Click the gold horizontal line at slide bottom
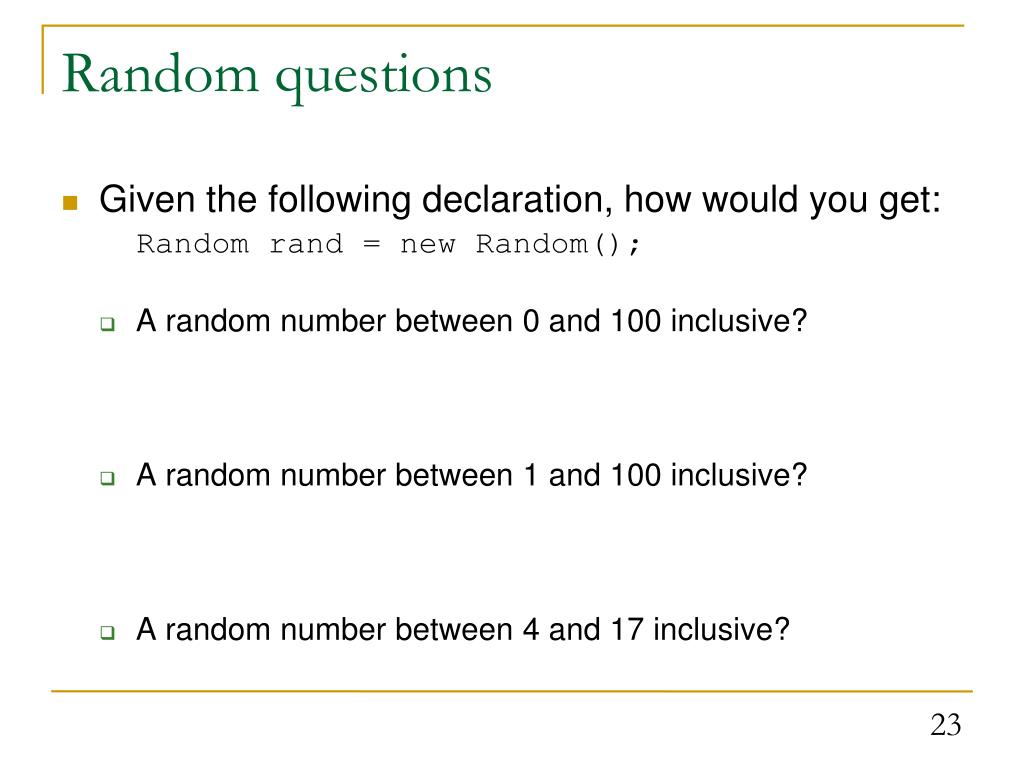Viewport: 1024px width, 768px height. pyautogui.click(x=511, y=691)
